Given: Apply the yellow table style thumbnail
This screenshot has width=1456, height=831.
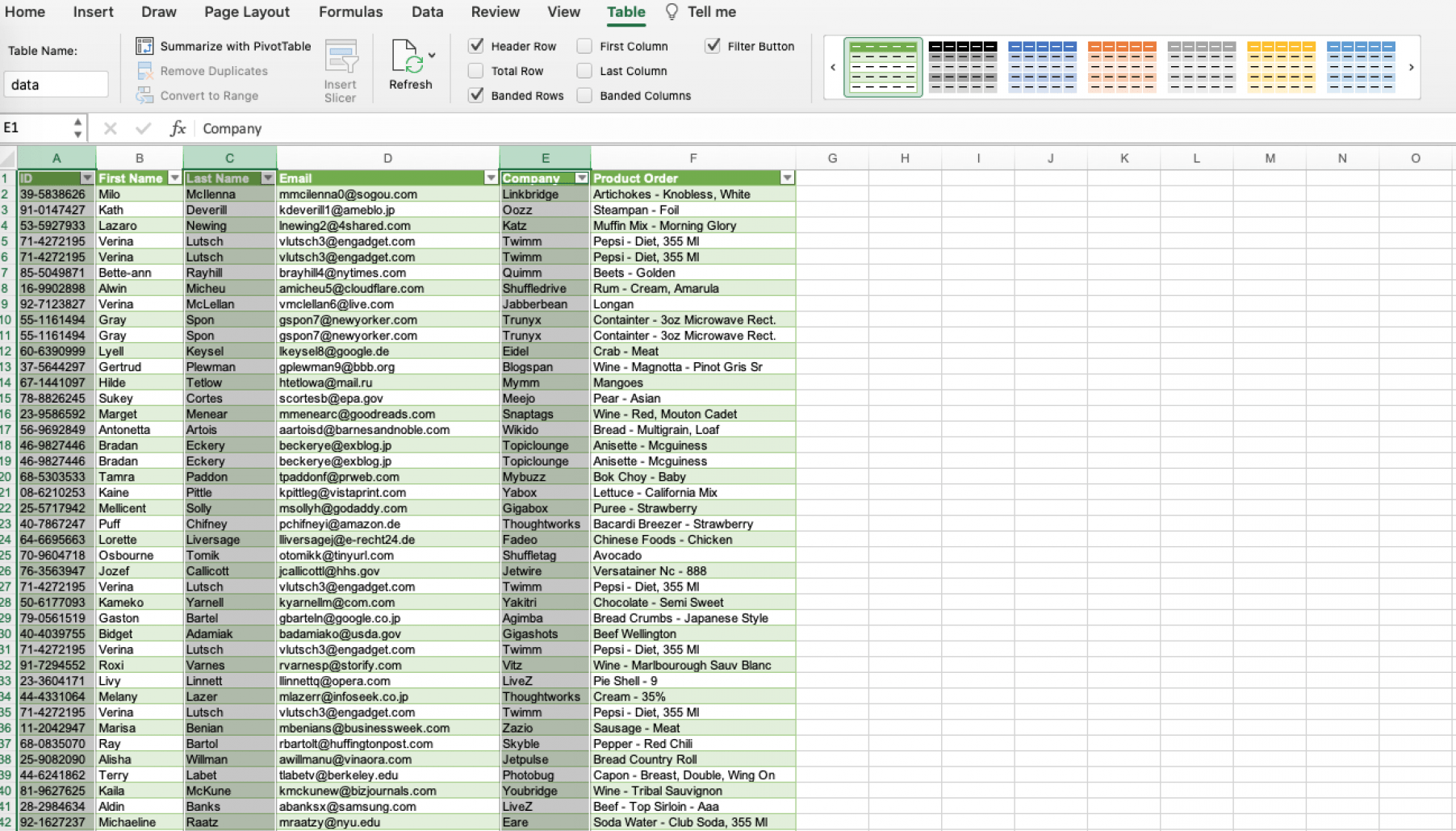Looking at the screenshot, I should (1281, 67).
